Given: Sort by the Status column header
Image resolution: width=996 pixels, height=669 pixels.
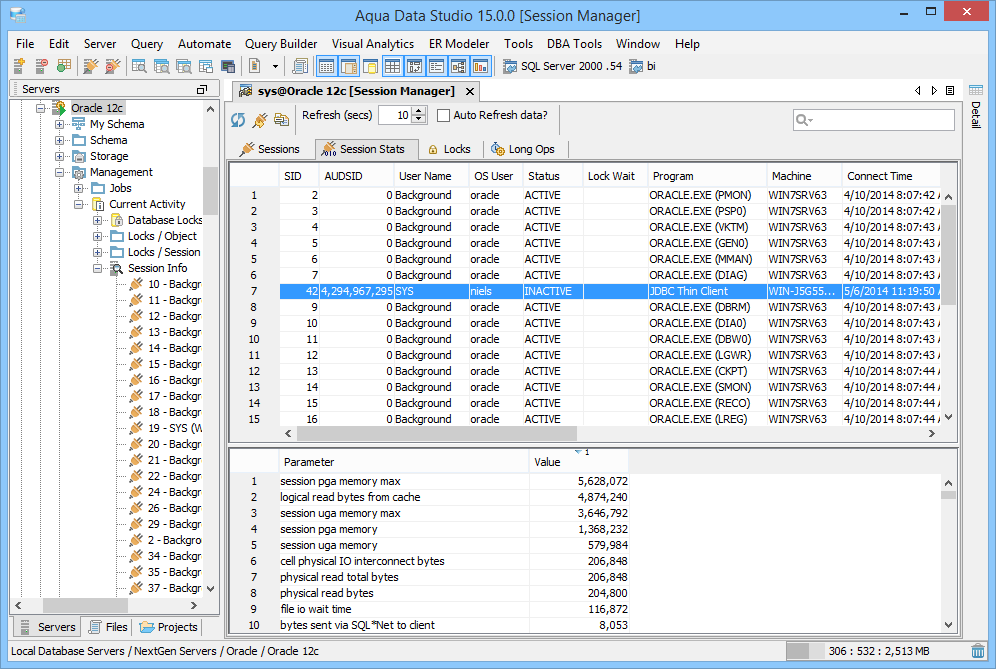Looking at the screenshot, I should 551,176.
